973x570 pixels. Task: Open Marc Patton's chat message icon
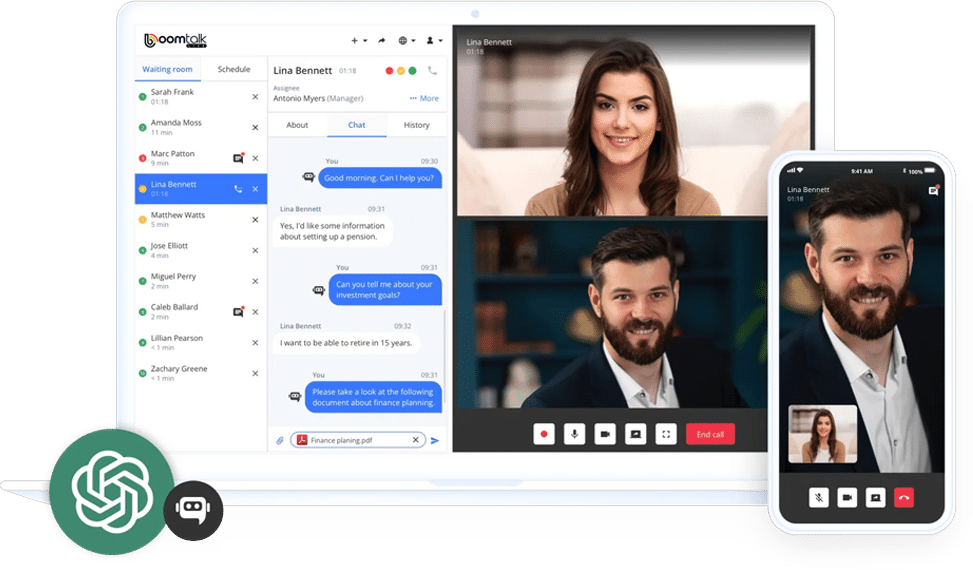(x=238, y=158)
